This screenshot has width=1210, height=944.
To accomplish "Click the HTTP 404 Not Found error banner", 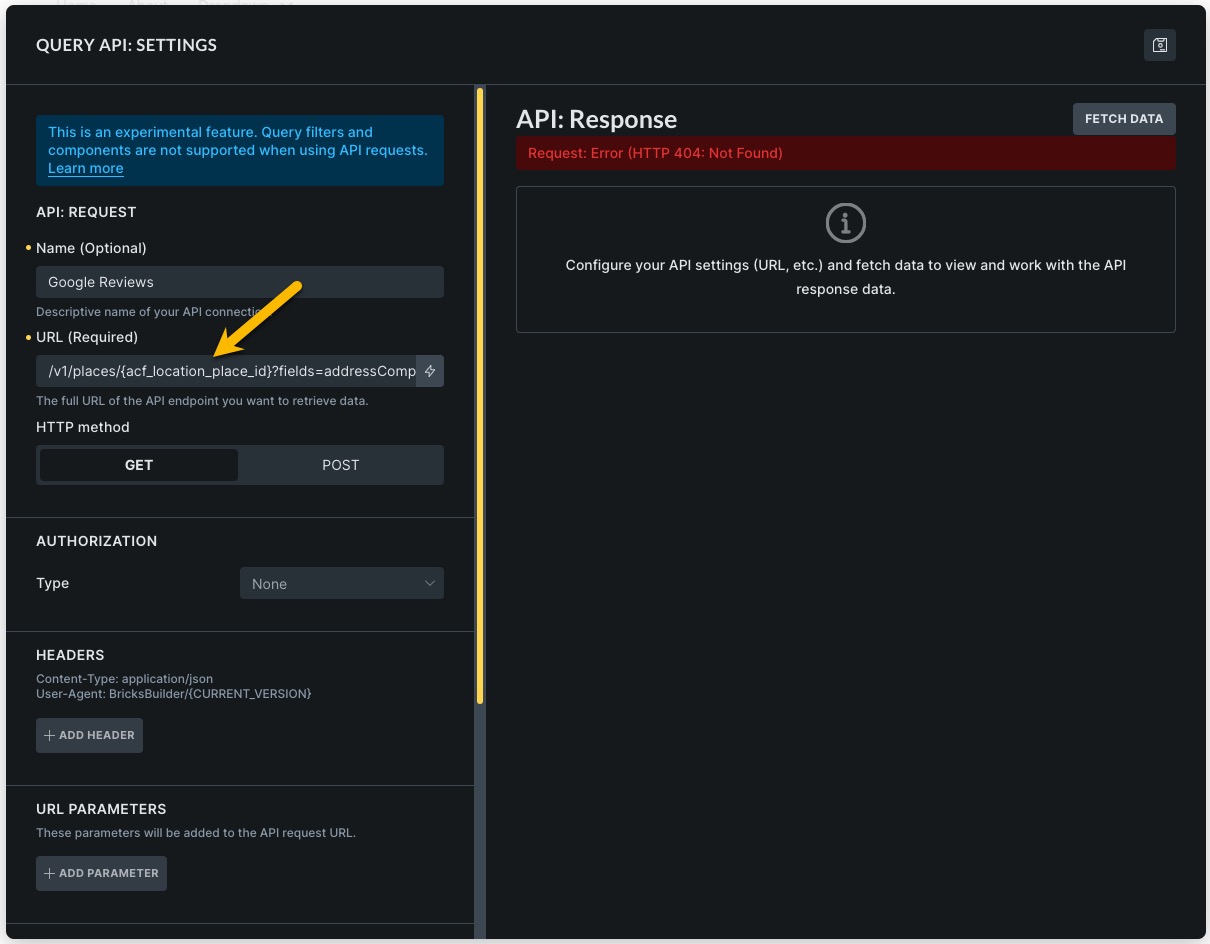I will point(845,154).
